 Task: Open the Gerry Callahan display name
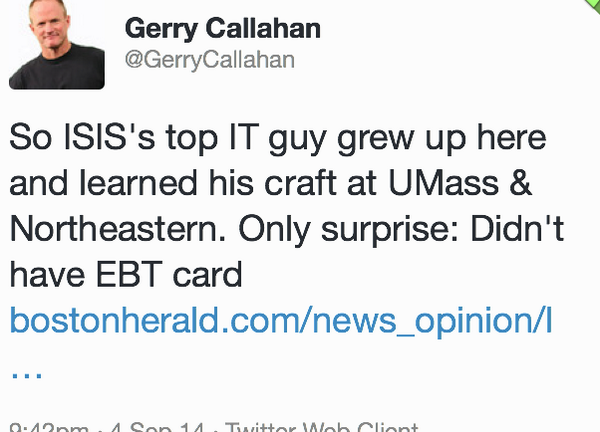coord(221,28)
